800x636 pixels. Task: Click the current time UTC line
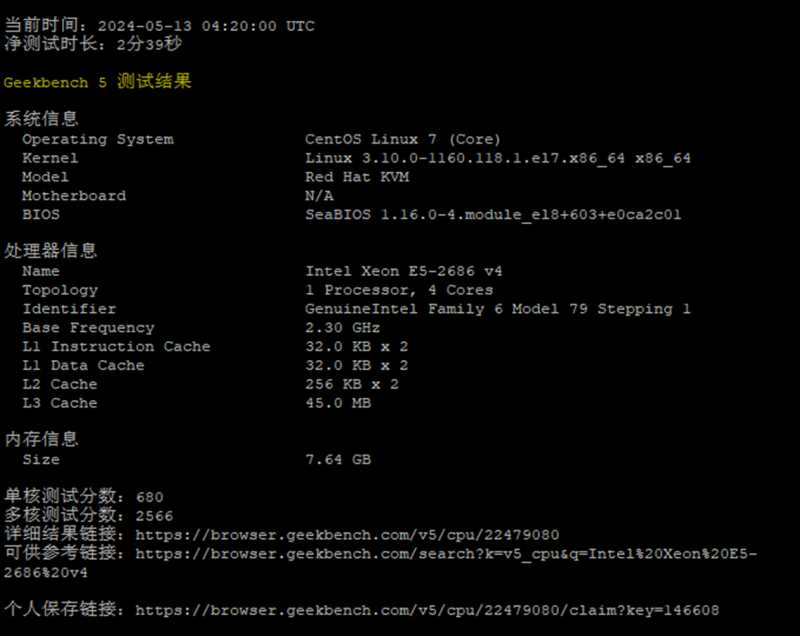[159, 26]
